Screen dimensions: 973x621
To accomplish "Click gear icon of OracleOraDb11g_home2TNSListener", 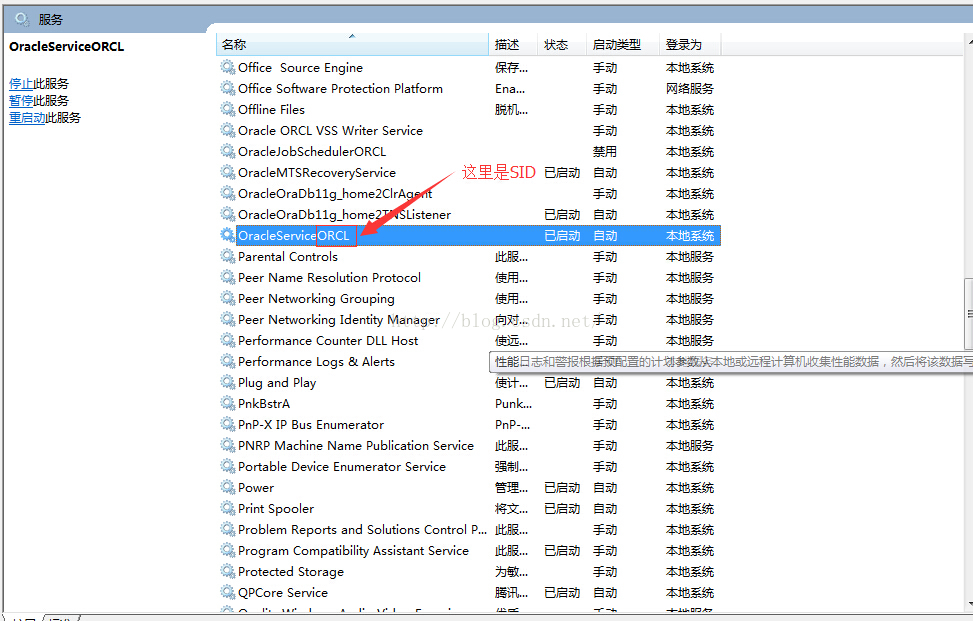I will pos(228,214).
